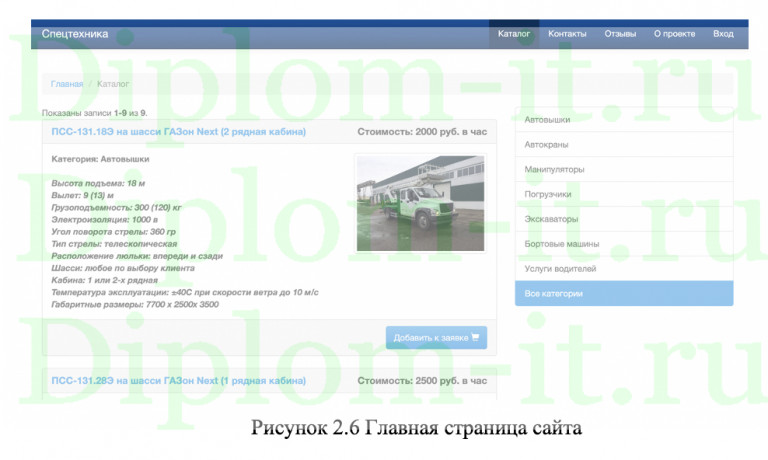Open the ПСС-131.18Э product title link
The image size is (768, 460).
click(179, 132)
